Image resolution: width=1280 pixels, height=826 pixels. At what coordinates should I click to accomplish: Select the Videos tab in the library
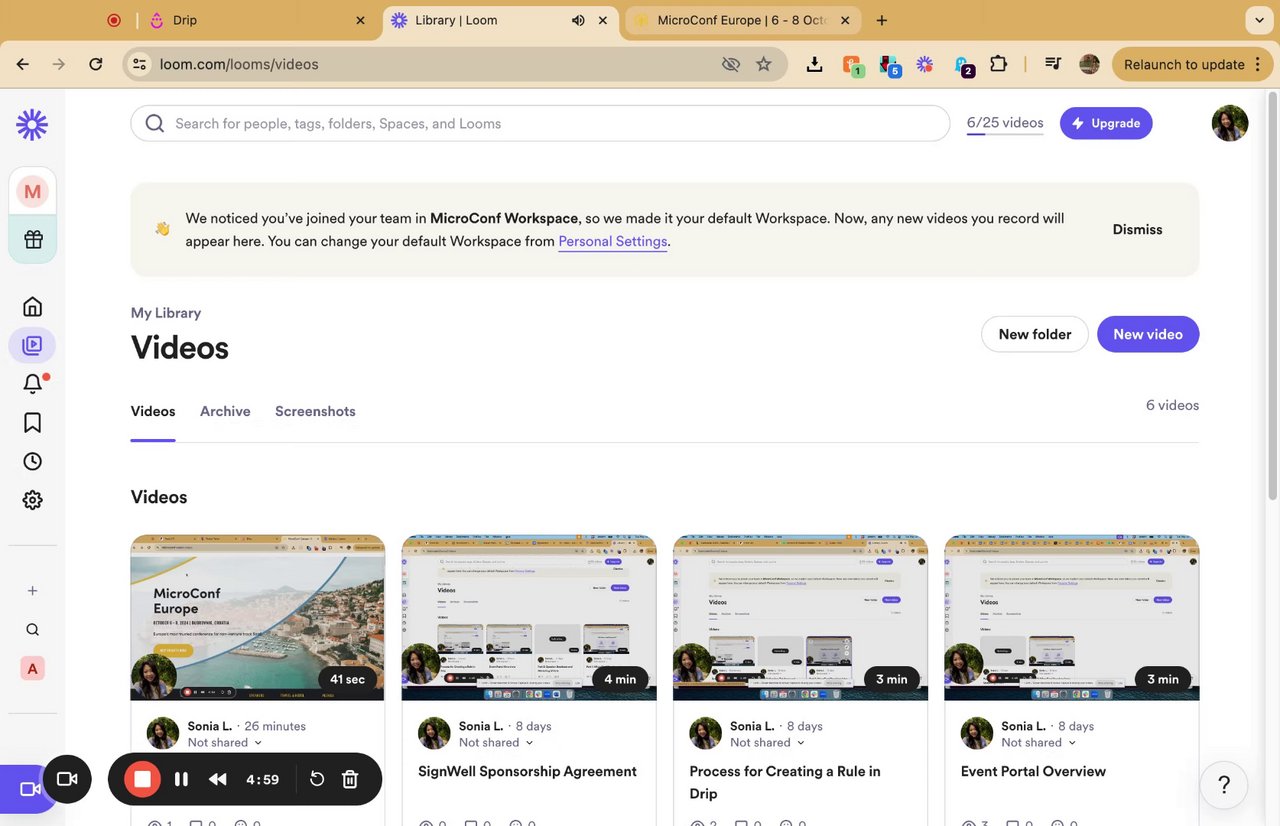153,411
